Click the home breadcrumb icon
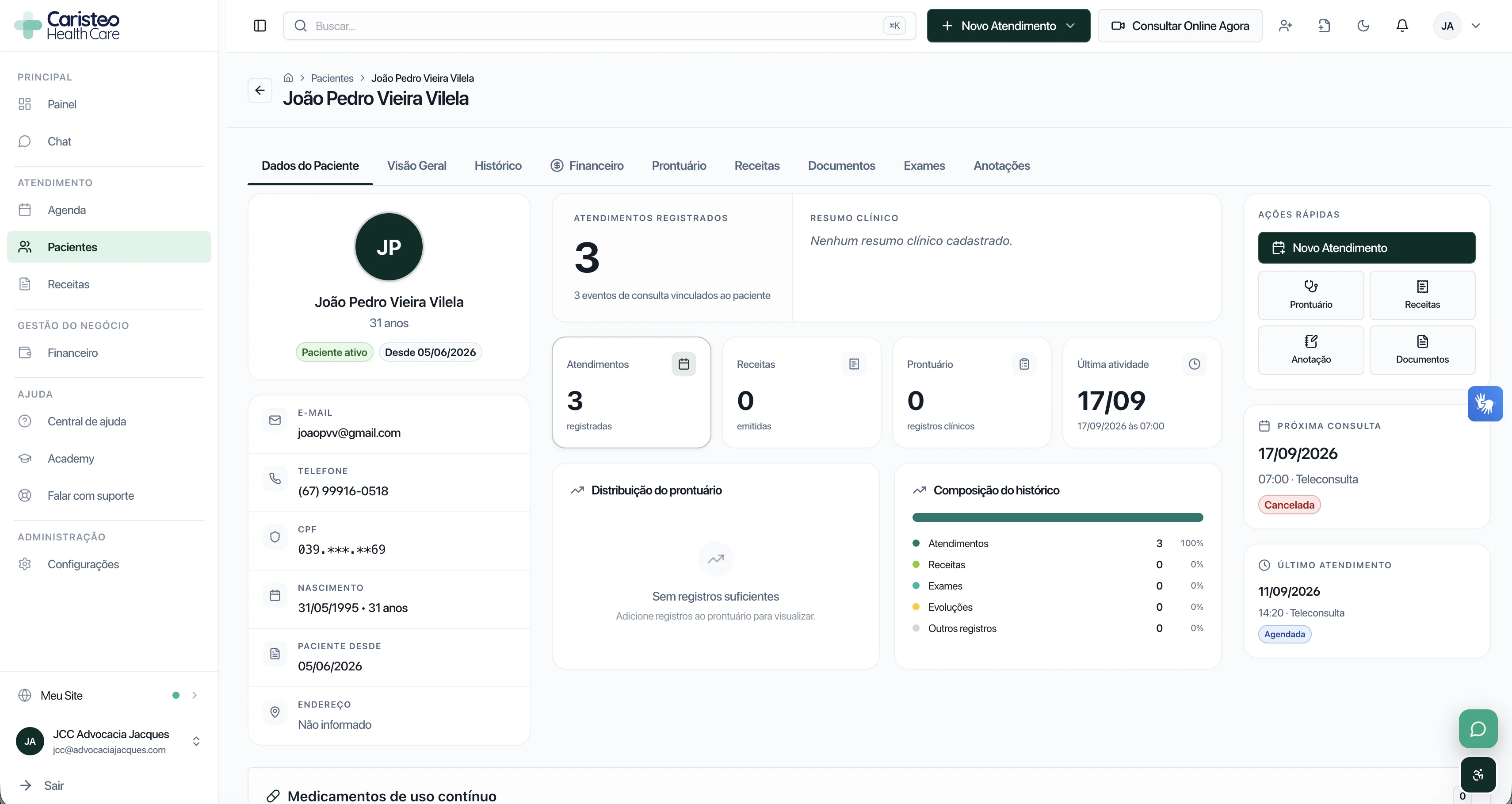1512x804 pixels. [x=288, y=78]
